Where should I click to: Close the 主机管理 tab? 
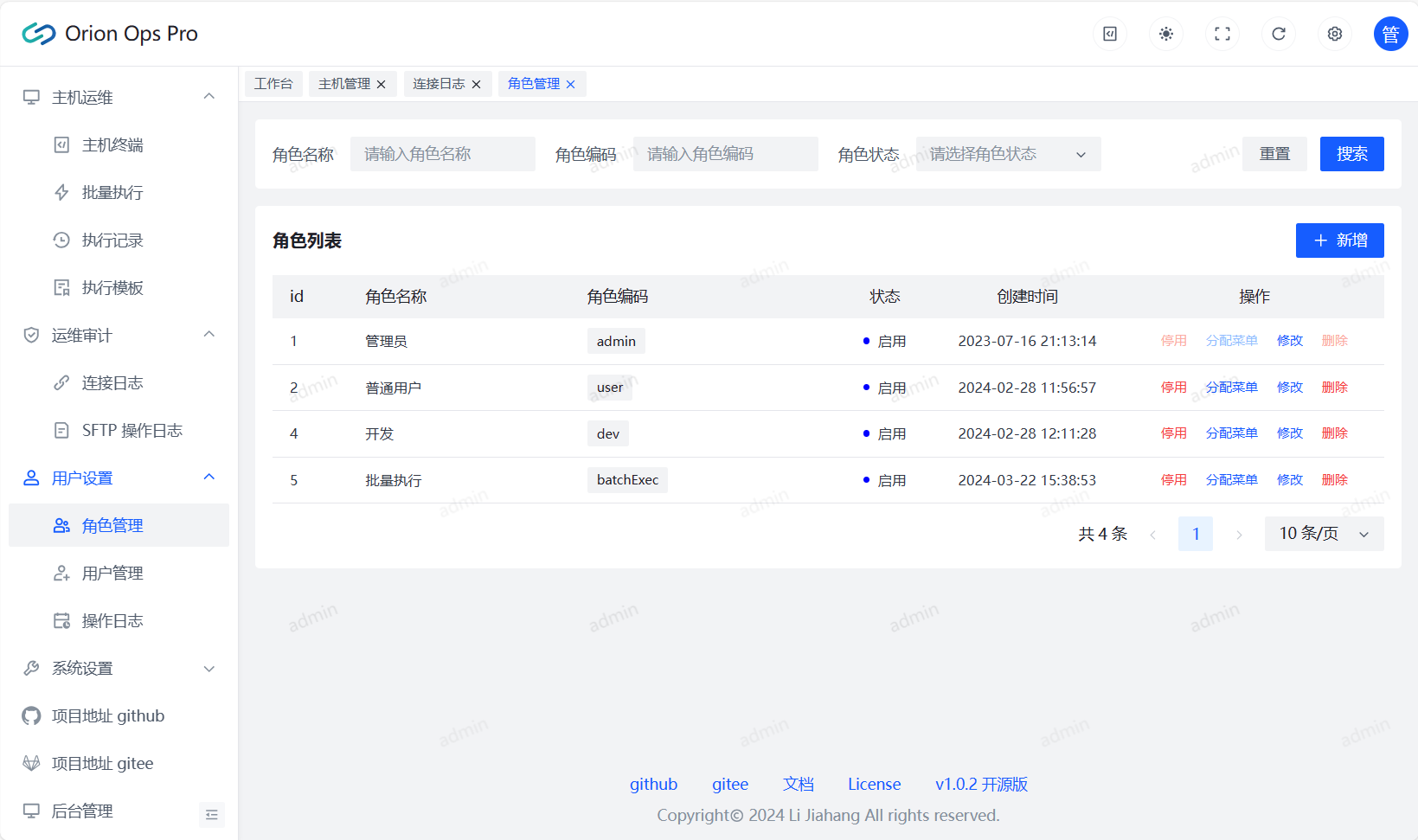[381, 85]
